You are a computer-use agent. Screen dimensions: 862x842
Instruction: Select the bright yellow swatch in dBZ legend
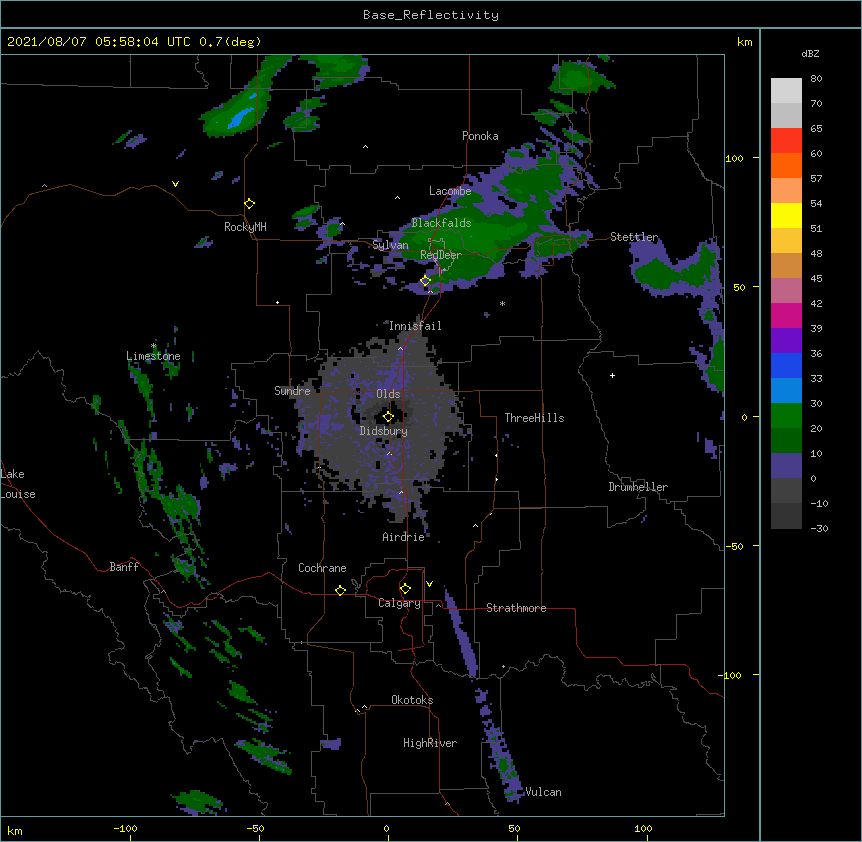[786, 215]
